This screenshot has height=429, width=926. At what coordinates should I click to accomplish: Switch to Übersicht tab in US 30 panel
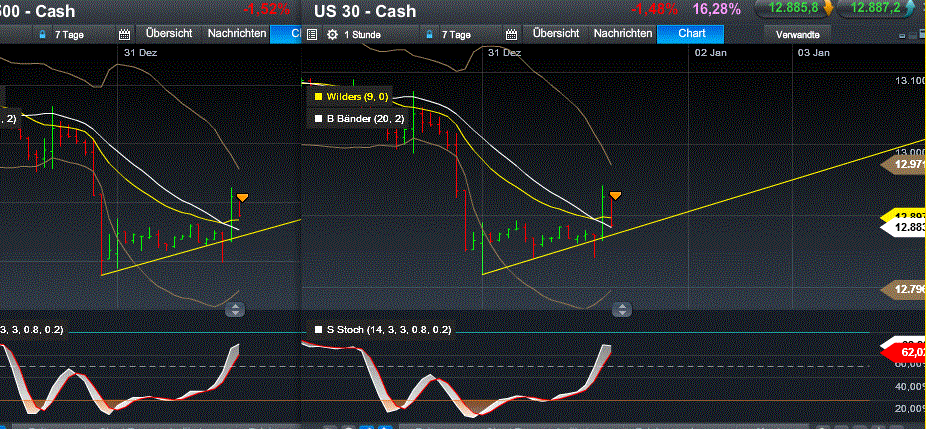(556, 34)
